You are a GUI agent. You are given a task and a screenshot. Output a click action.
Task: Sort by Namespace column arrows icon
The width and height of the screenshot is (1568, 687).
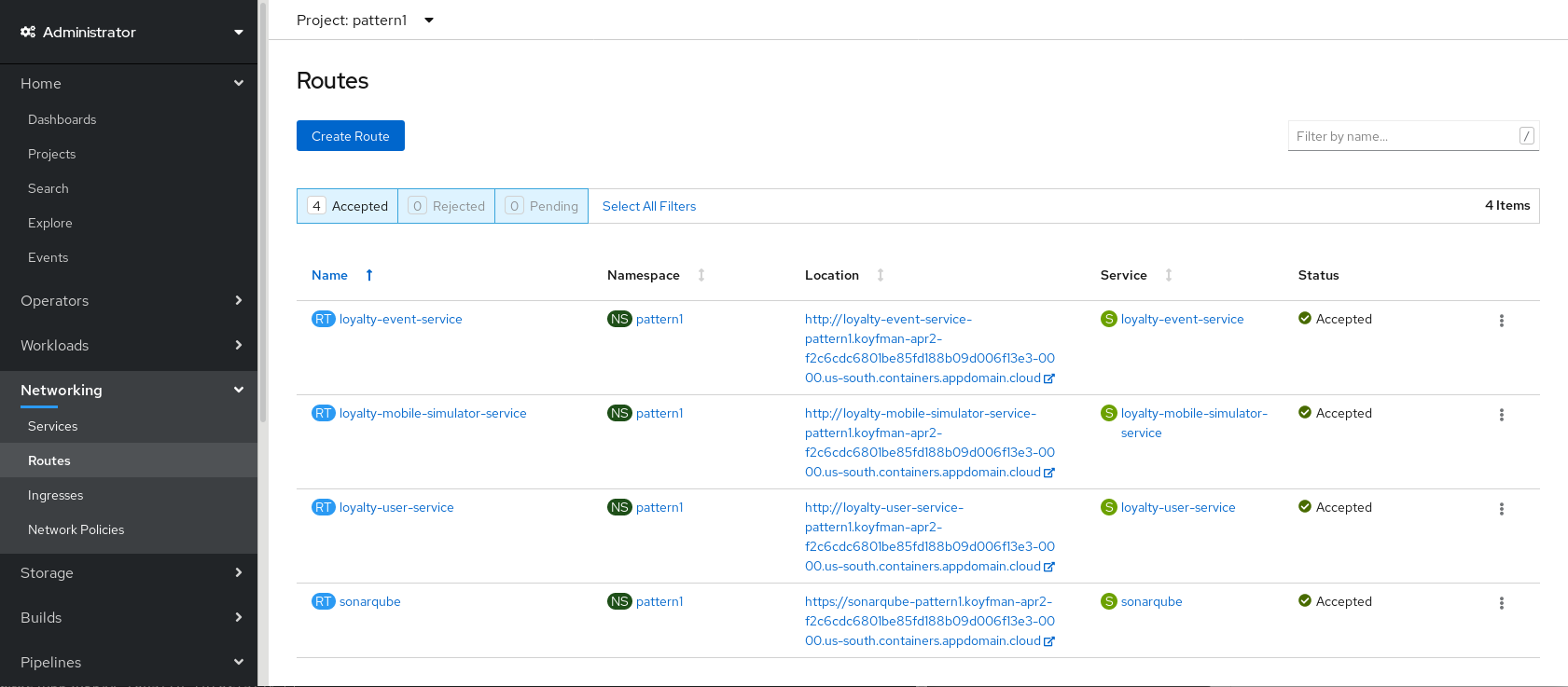701,275
